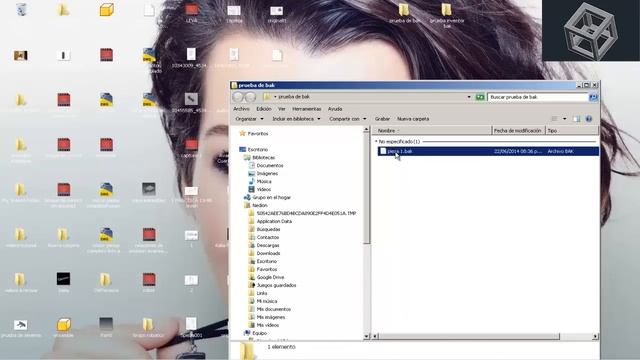Refresh the folder with the green arrows
Image resolution: width=640 pixels, height=360 pixels.
point(480,97)
